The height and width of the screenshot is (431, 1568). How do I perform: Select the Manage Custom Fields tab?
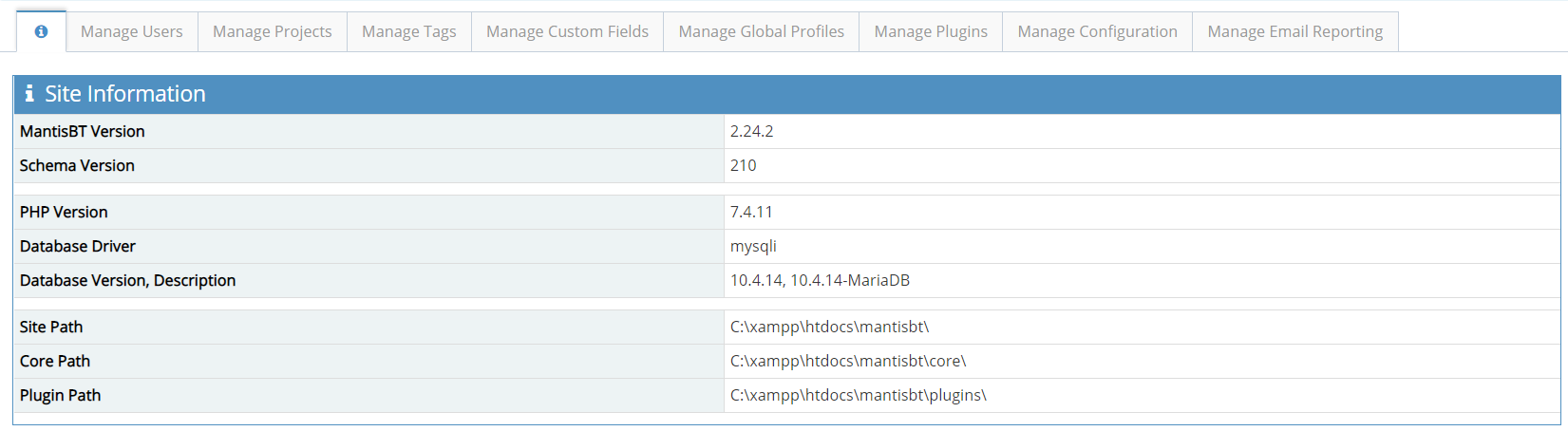(x=567, y=31)
